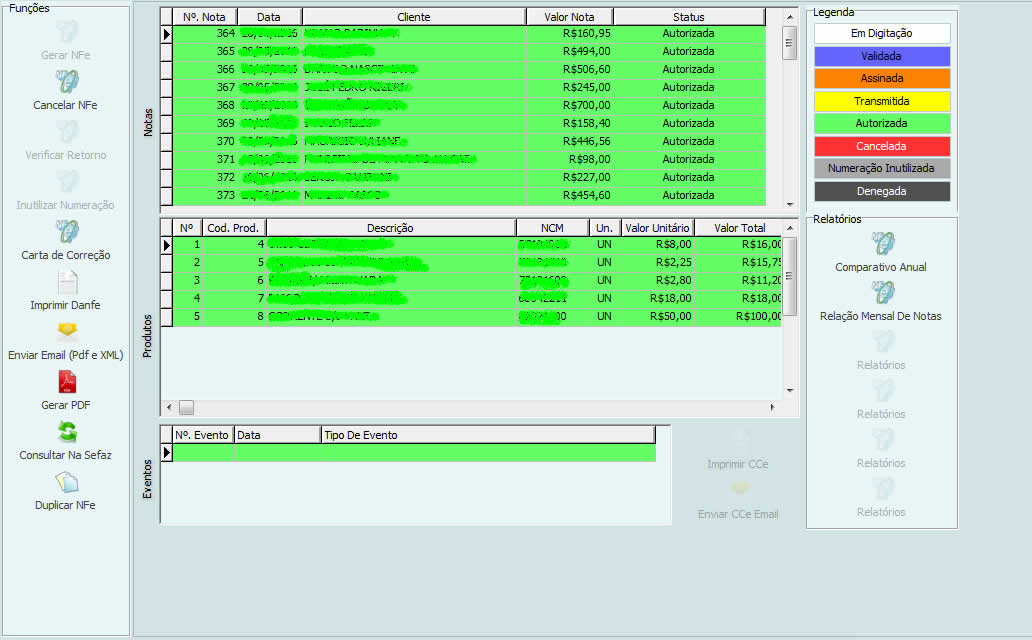Click the red Cancelada legend swatch
This screenshot has height=640, width=1032.
click(x=881, y=146)
